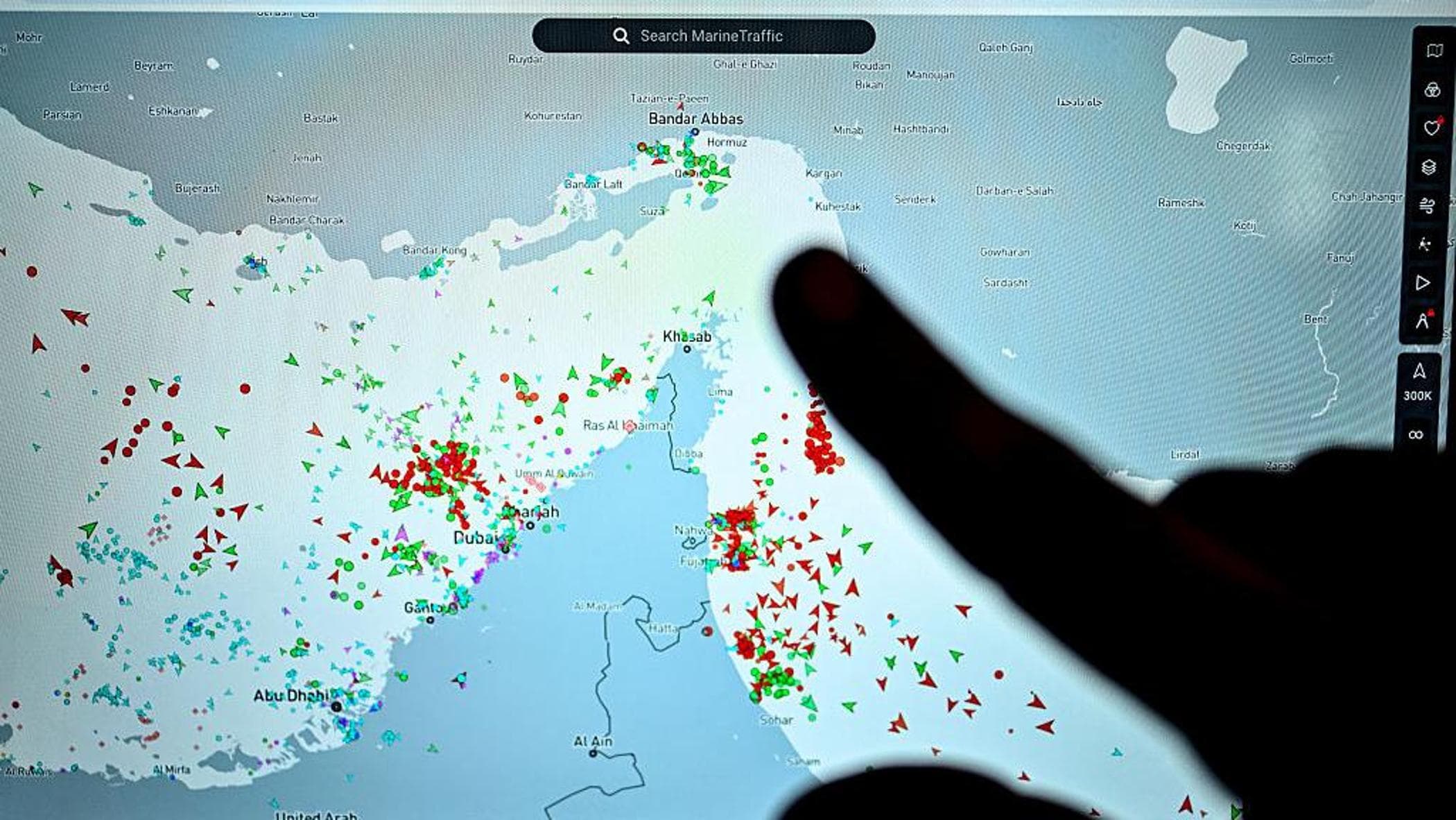1456x820 pixels.
Task: Toggle the wind weather layer icon
Action: 1427,206
